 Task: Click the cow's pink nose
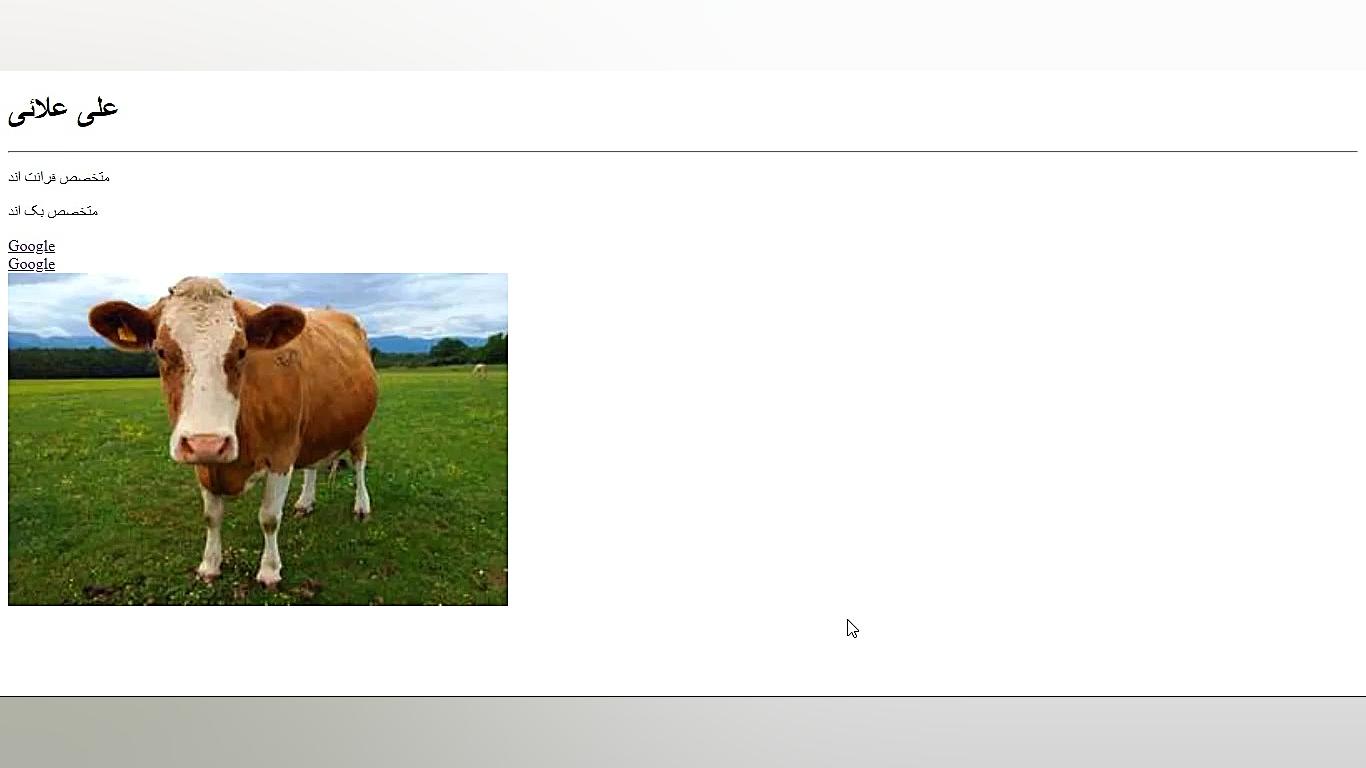(206, 447)
